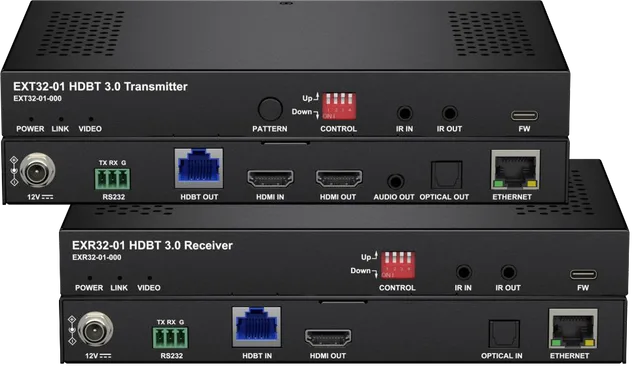Click the receiver 'Up' switch direction label
Screen dimensions: 640x372
(366, 257)
